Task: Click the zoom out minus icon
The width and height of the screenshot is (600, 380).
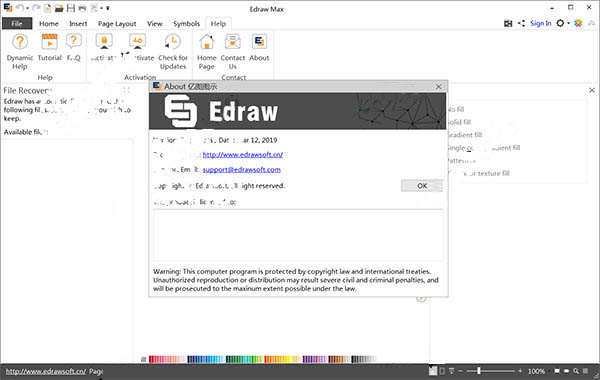Action: point(460,371)
